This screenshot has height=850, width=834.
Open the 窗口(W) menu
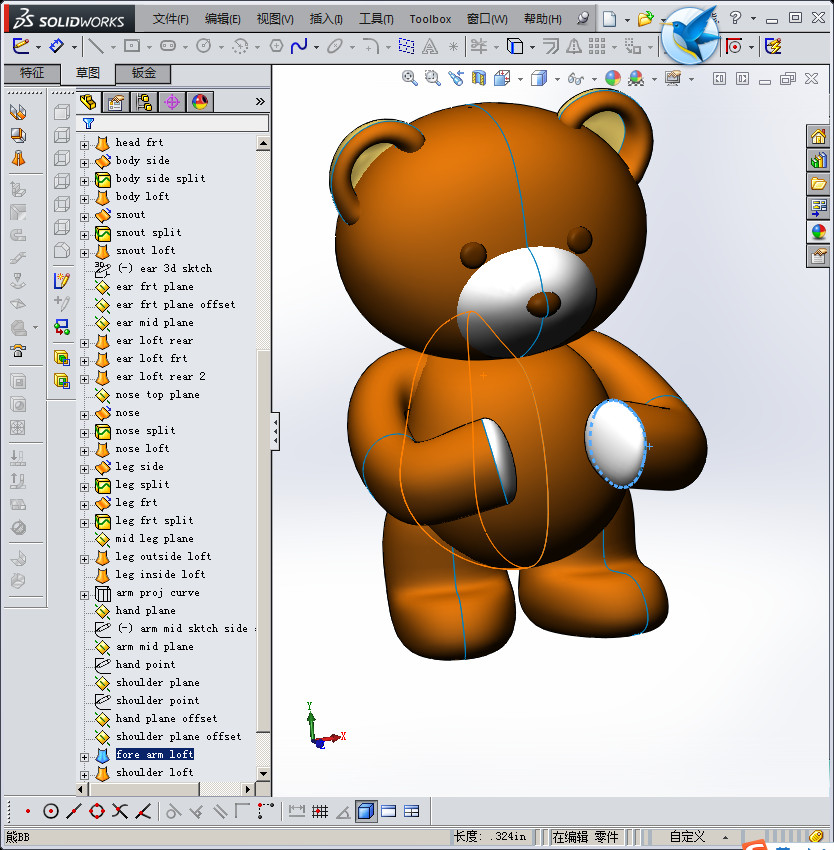pos(487,19)
